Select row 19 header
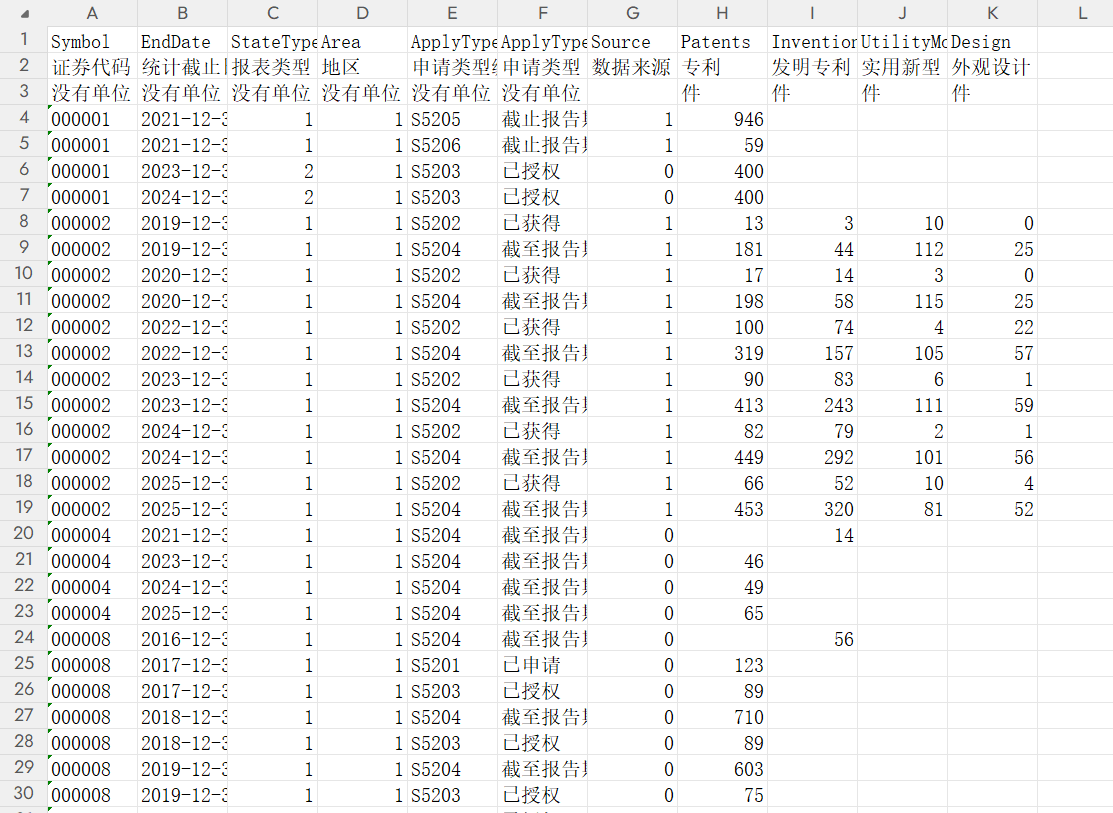This screenshot has height=813, width=1113. 23,508
